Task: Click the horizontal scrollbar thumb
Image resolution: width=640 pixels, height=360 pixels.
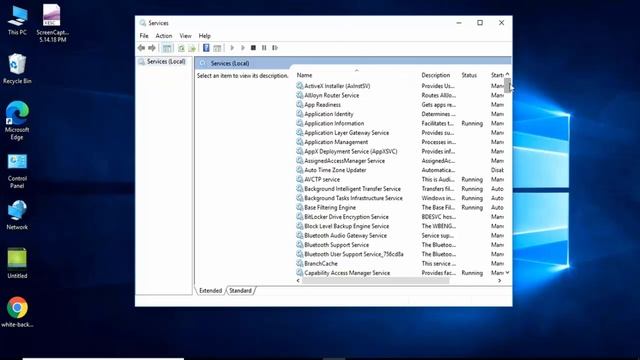Action: click(x=376, y=281)
